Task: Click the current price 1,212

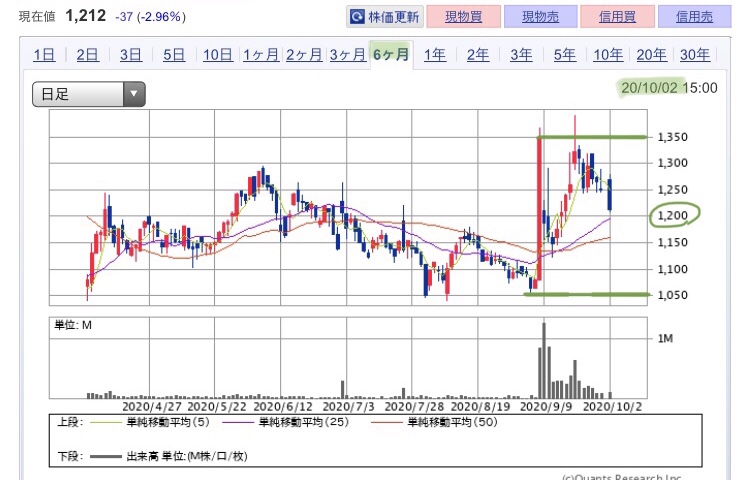Action: coord(86,16)
